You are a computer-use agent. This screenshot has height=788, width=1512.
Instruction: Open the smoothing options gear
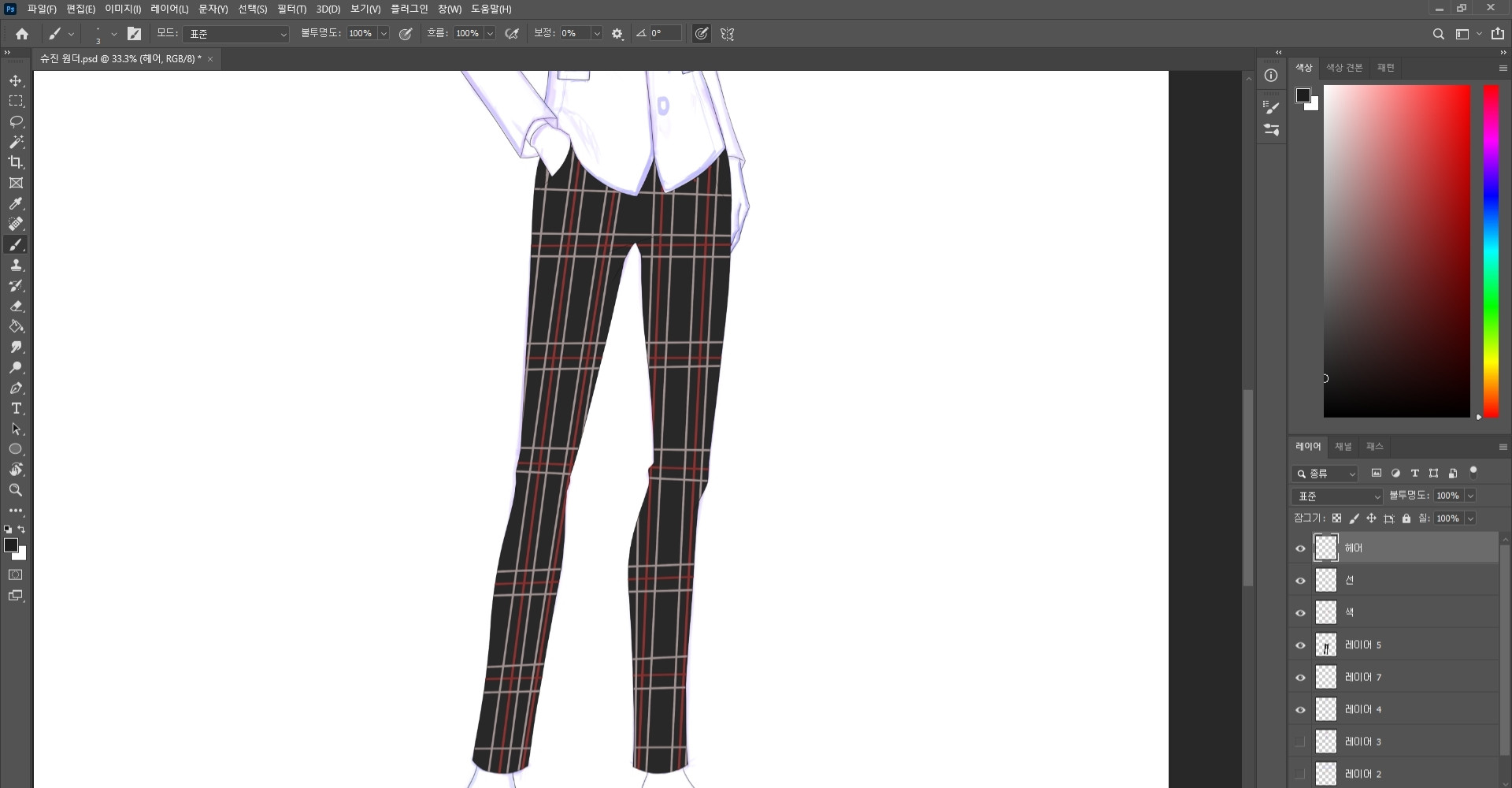point(617,34)
